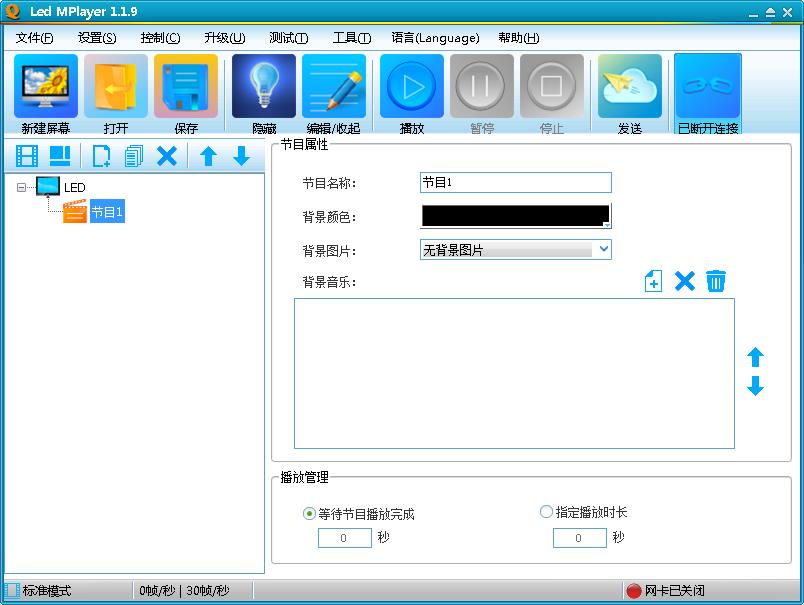Click the window layout icon in tree toolbar
The height and width of the screenshot is (605, 804).
[x=60, y=156]
